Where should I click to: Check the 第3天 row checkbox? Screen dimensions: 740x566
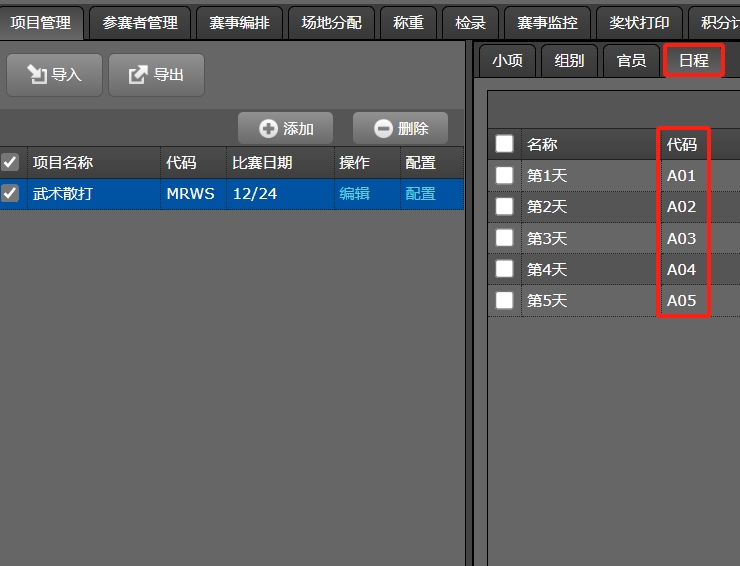[505, 238]
